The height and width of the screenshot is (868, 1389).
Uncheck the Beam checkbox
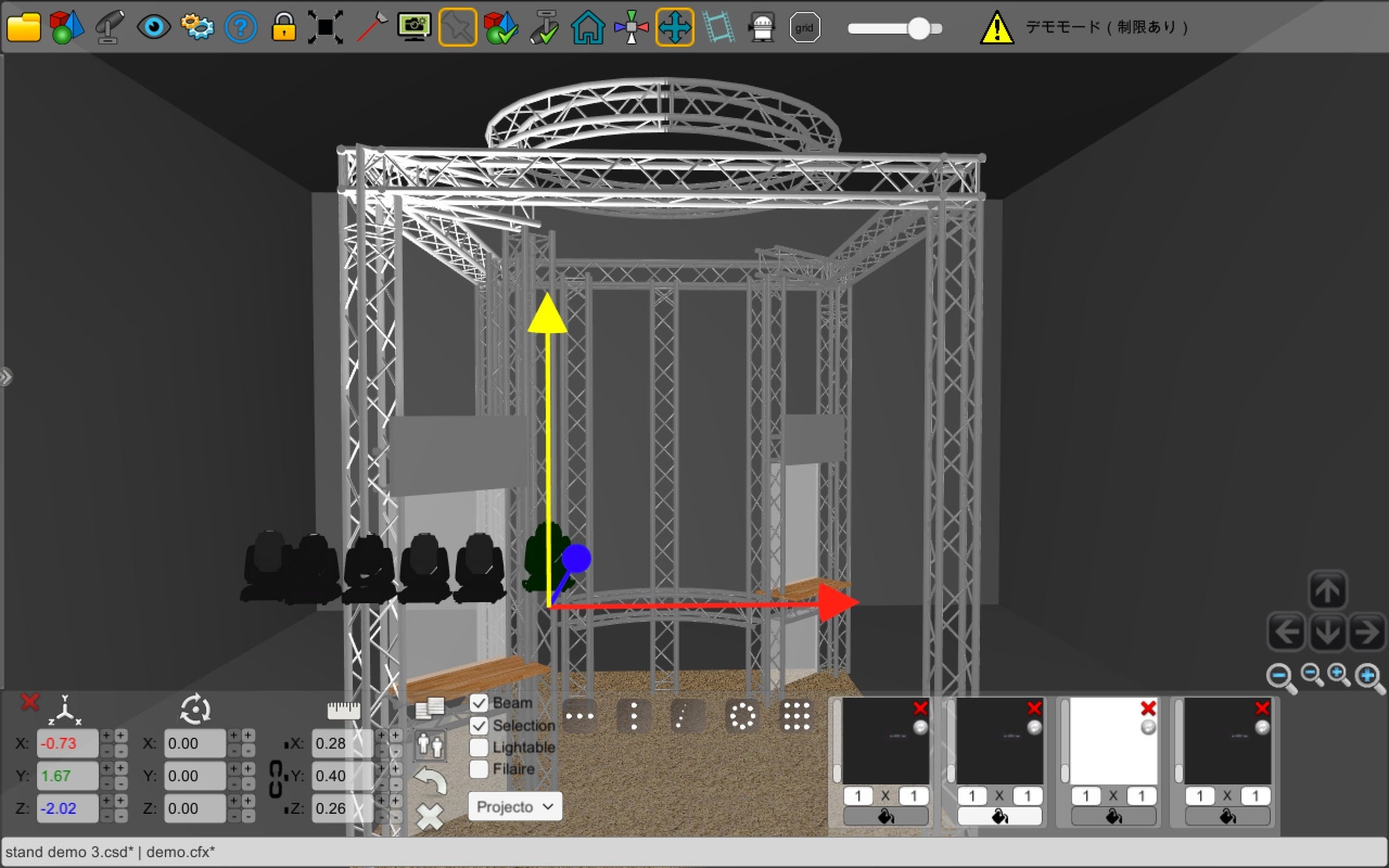click(479, 704)
